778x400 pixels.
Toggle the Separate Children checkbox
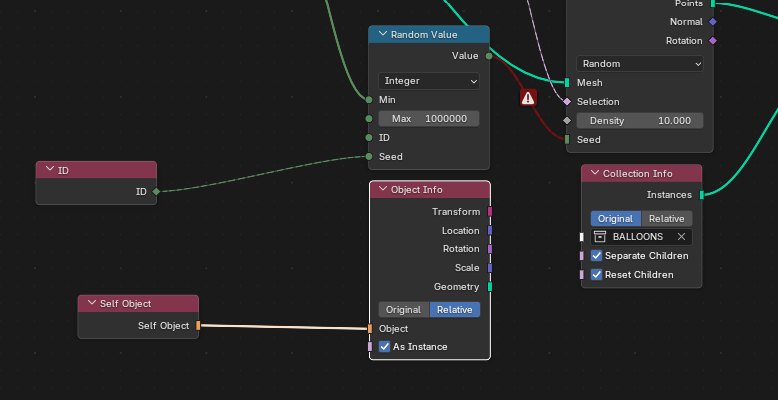tap(596, 256)
